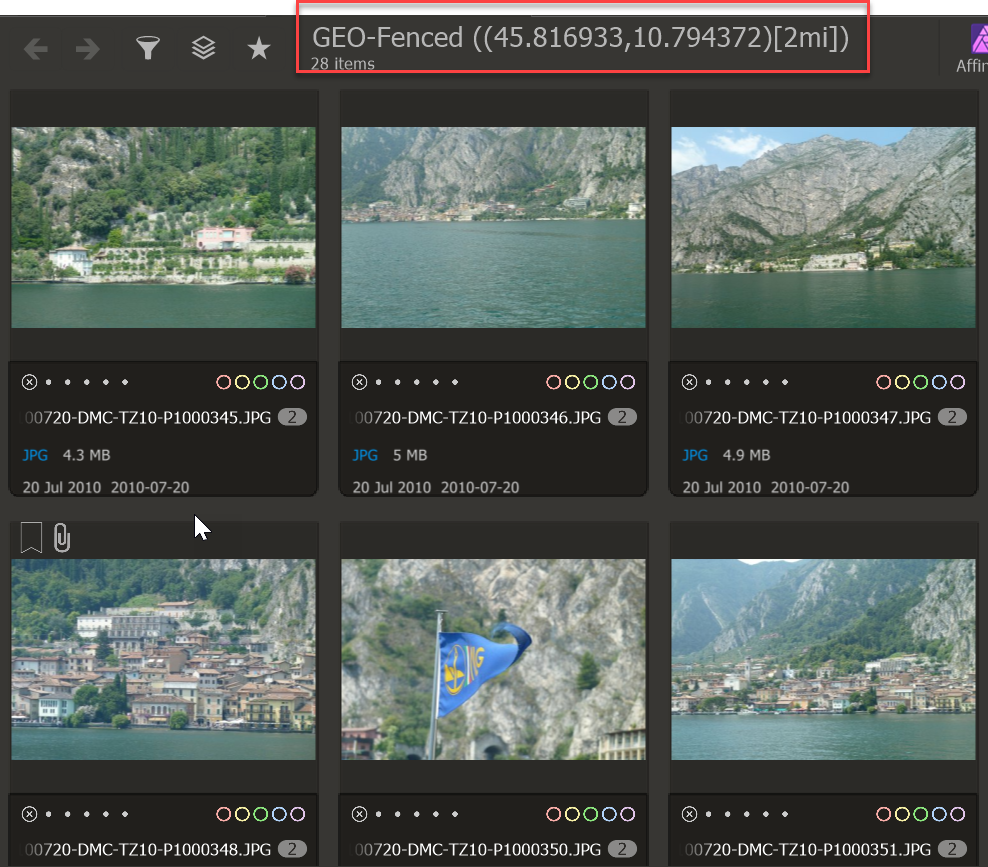
Task: Set third rating dot on P1000346.JPG
Action: click(x=417, y=382)
